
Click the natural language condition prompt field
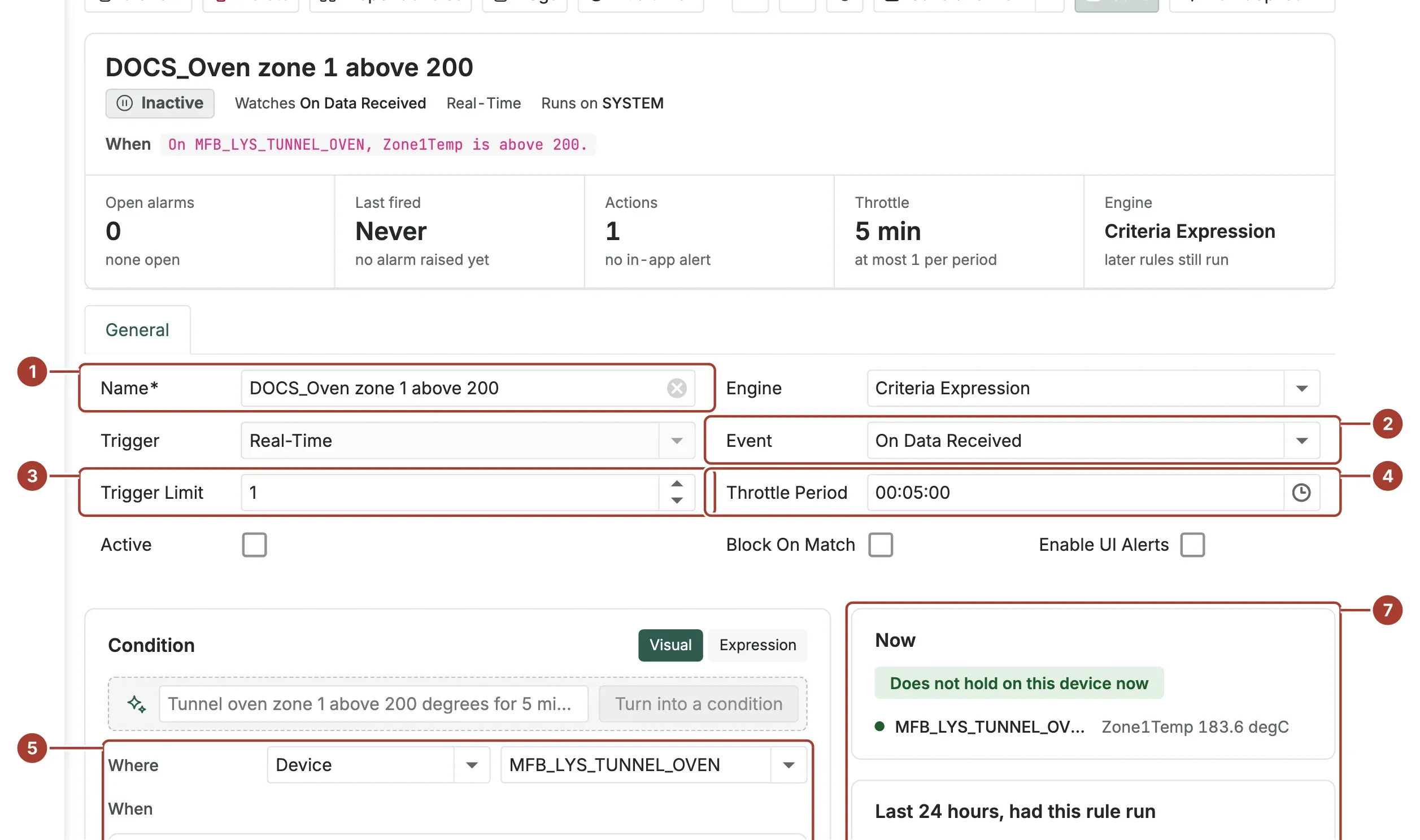click(373, 704)
